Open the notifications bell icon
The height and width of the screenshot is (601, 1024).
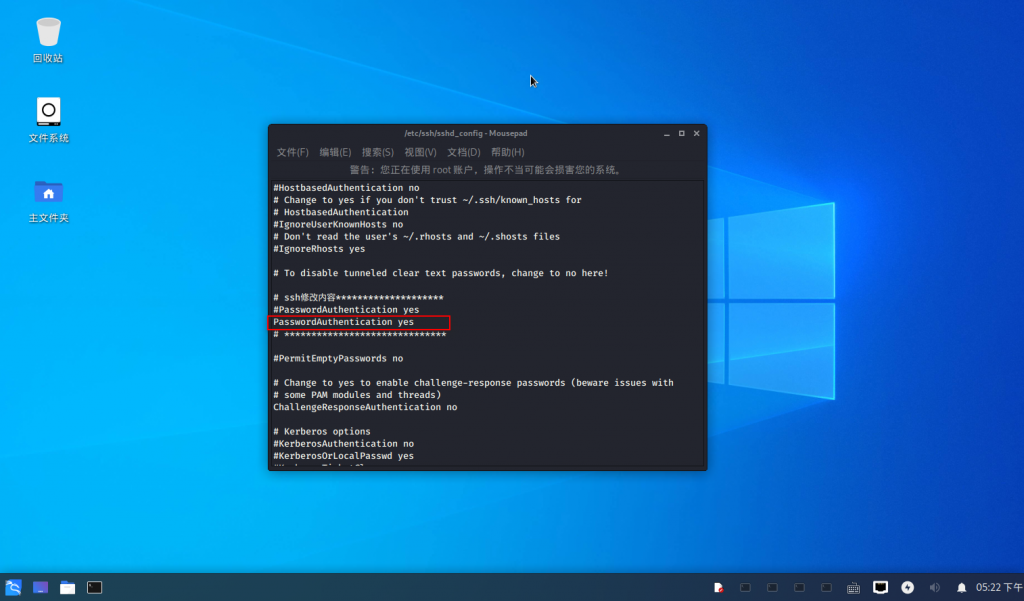coord(961,588)
